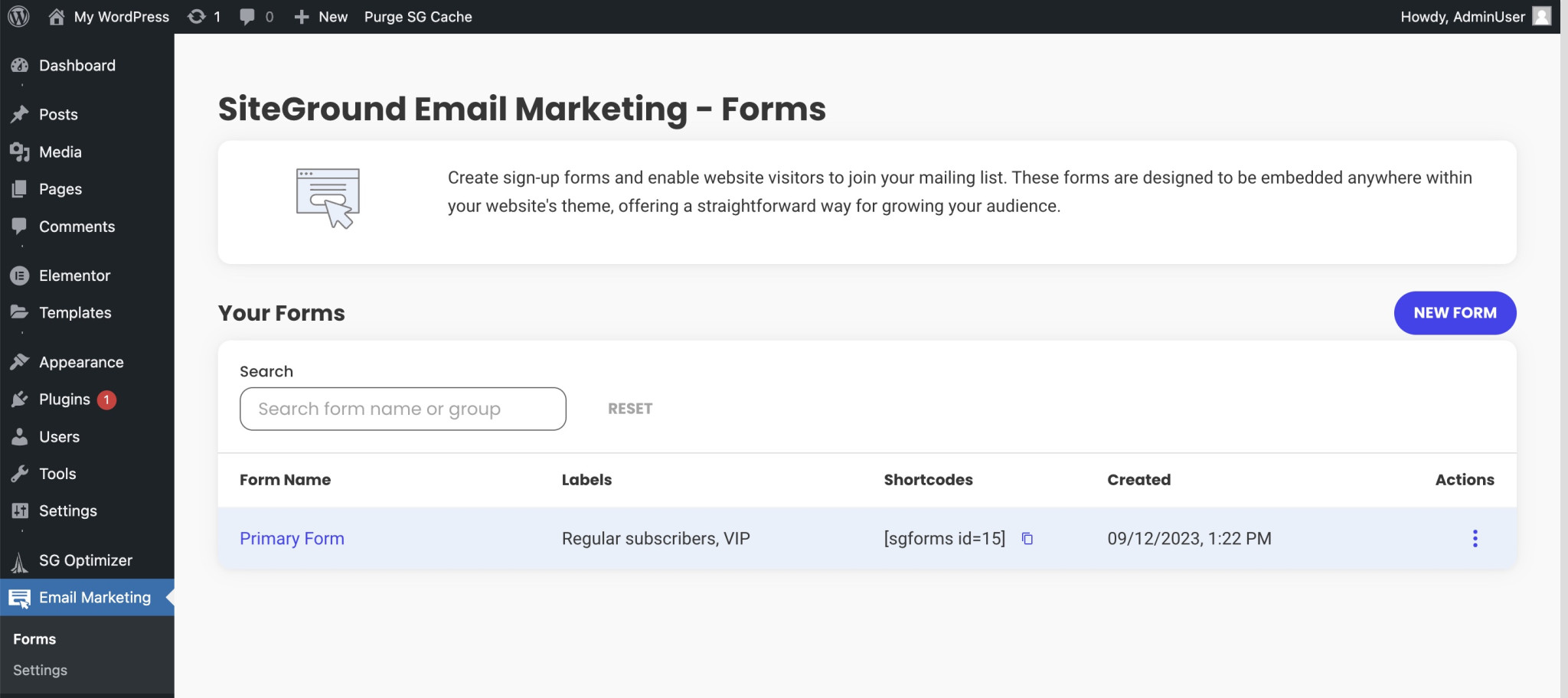Screen dimensions: 1568x698
Task: Open actions menu for Primary Form
Action: click(1475, 538)
